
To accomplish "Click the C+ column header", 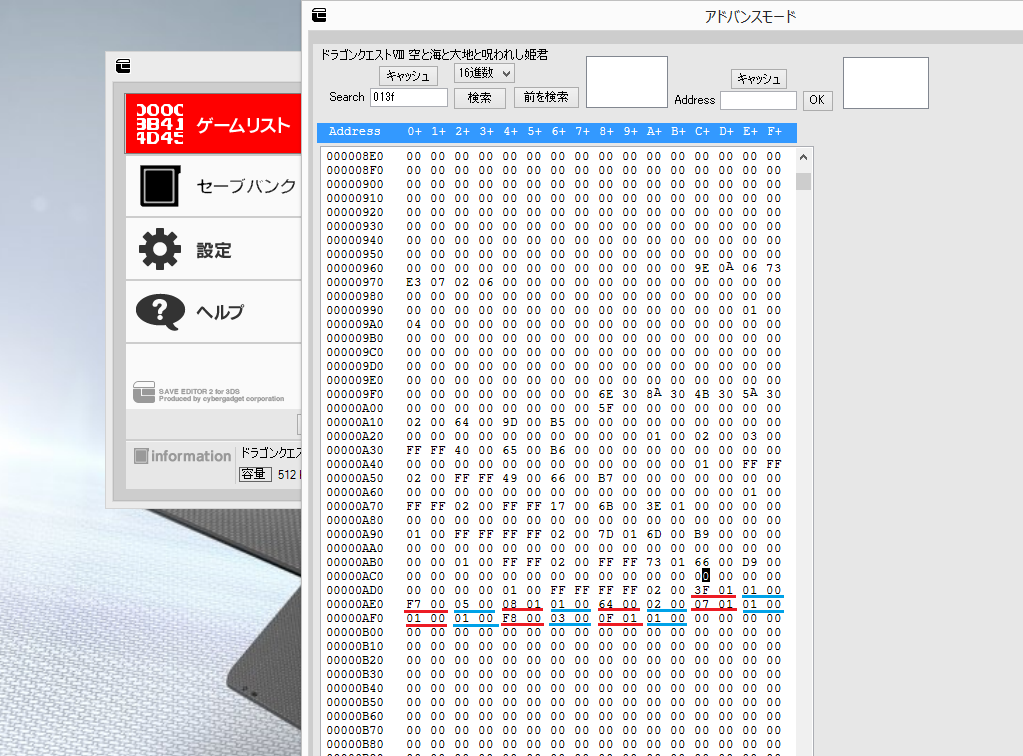I will [702, 132].
